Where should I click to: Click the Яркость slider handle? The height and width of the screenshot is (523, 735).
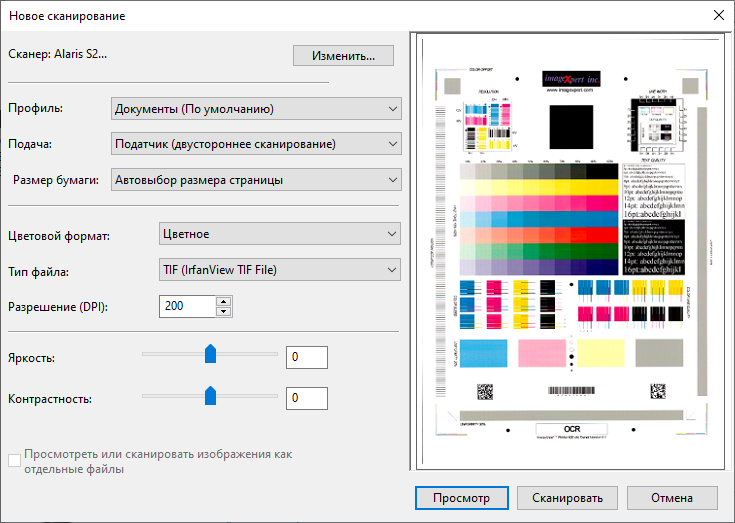[x=210, y=353]
